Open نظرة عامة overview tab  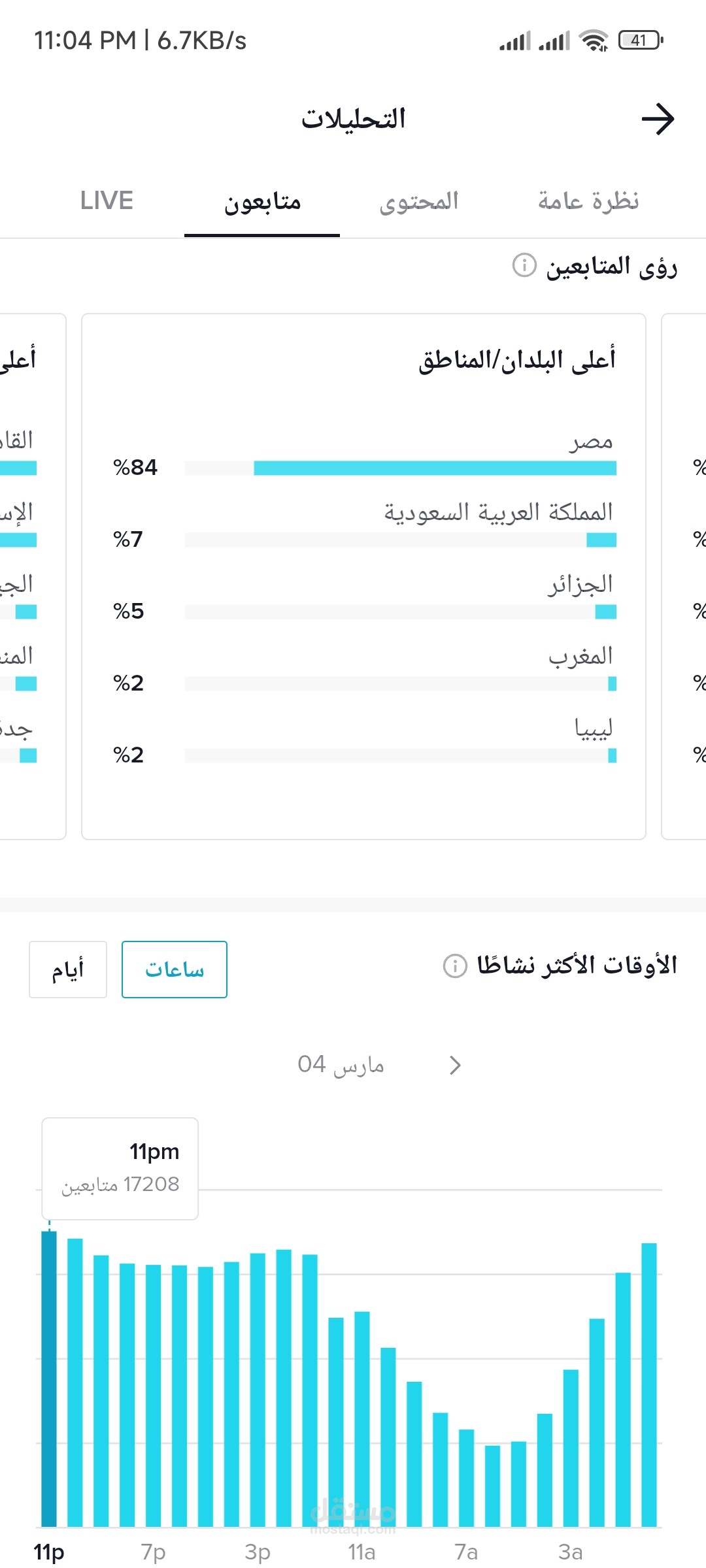[x=588, y=201]
